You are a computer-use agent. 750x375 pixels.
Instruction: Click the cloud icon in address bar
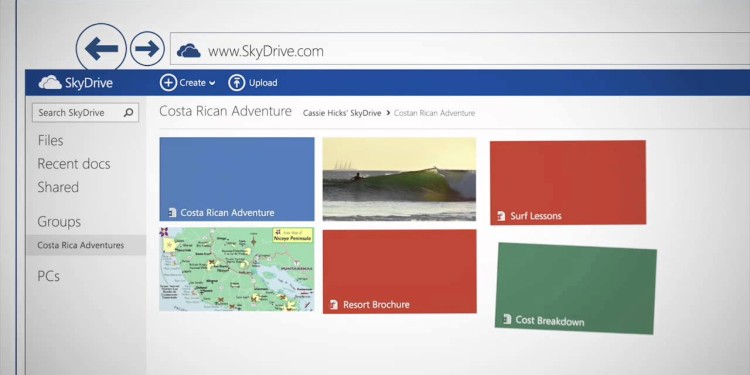[x=188, y=51]
